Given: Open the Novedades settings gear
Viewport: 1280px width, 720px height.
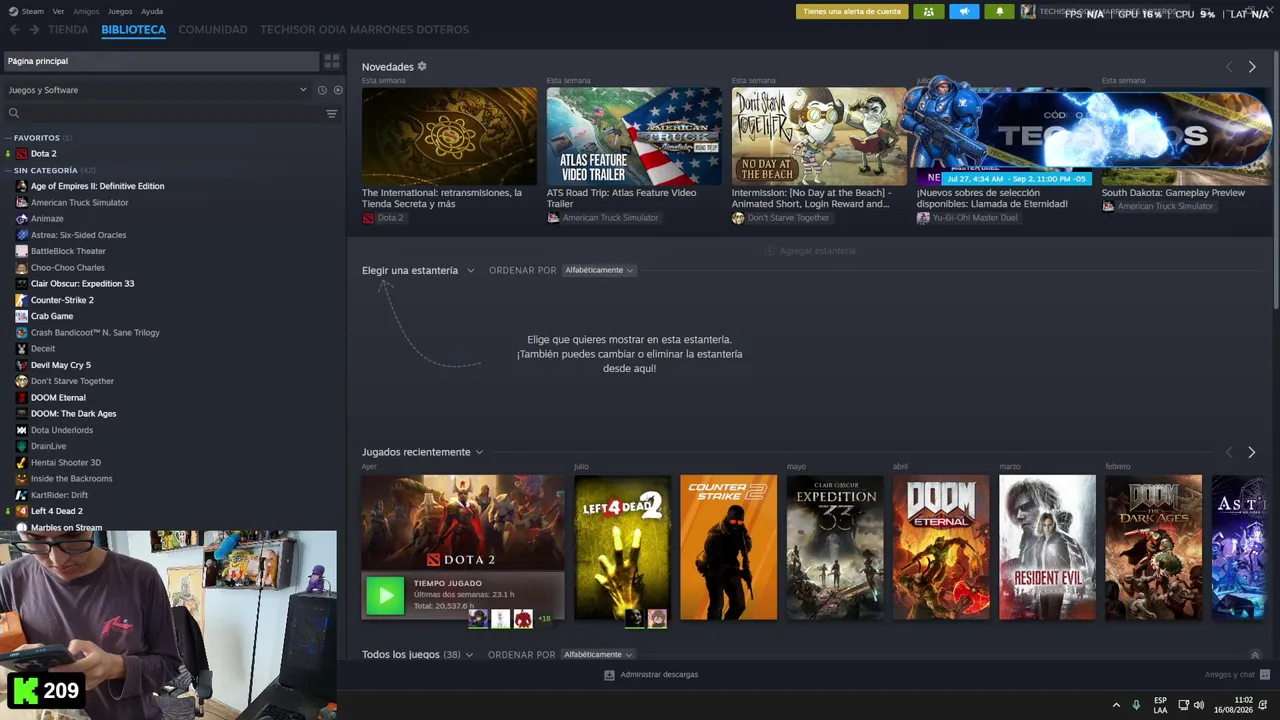Looking at the screenshot, I should (x=422, y=66).
